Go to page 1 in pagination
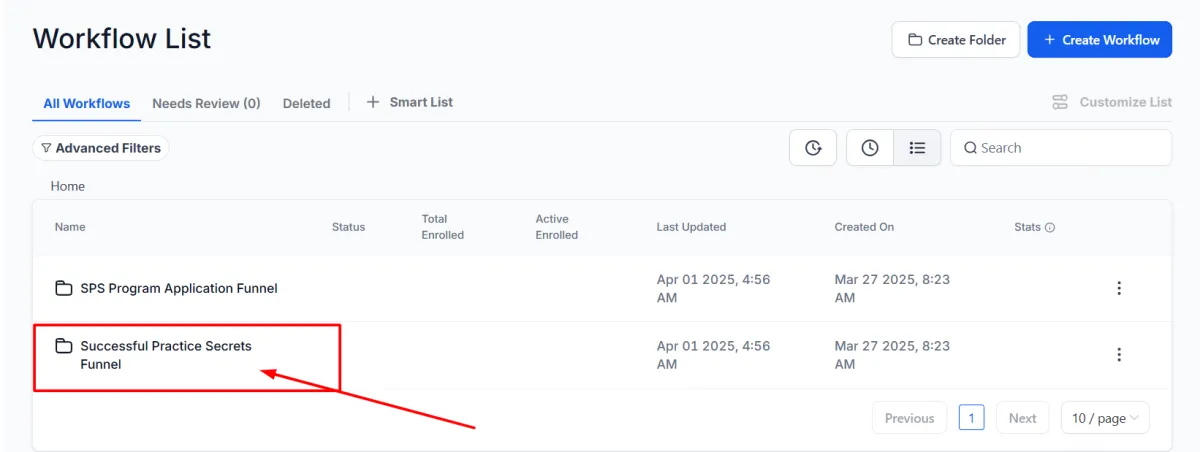Image resolution: width=1200 pixels, height=452 pixels. tap(971, 418)
